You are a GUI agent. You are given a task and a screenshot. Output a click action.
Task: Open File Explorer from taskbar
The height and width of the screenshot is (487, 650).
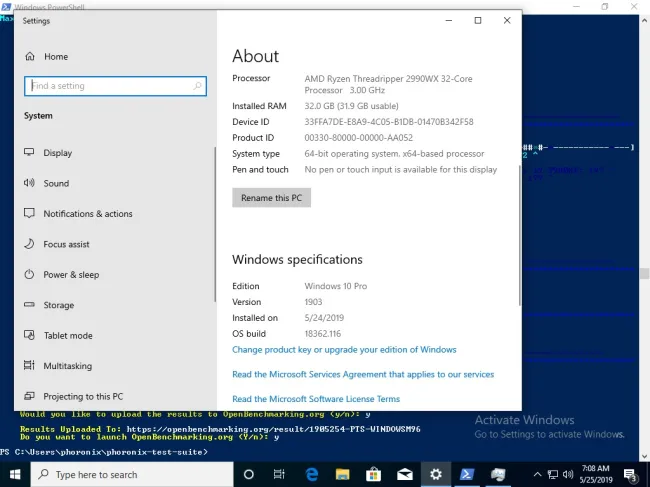342,474
